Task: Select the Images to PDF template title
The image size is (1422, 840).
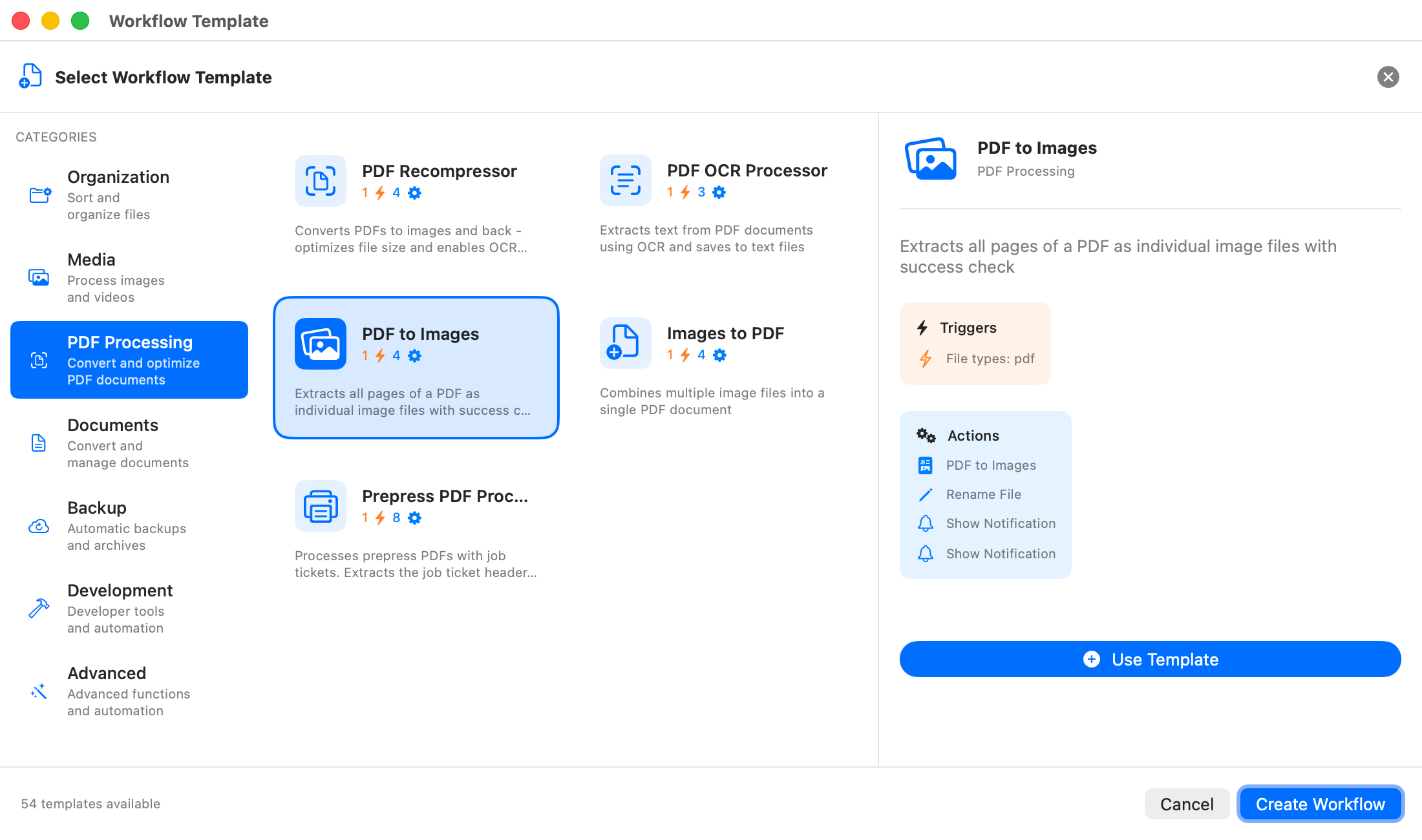Action: (x=725, y=333)
